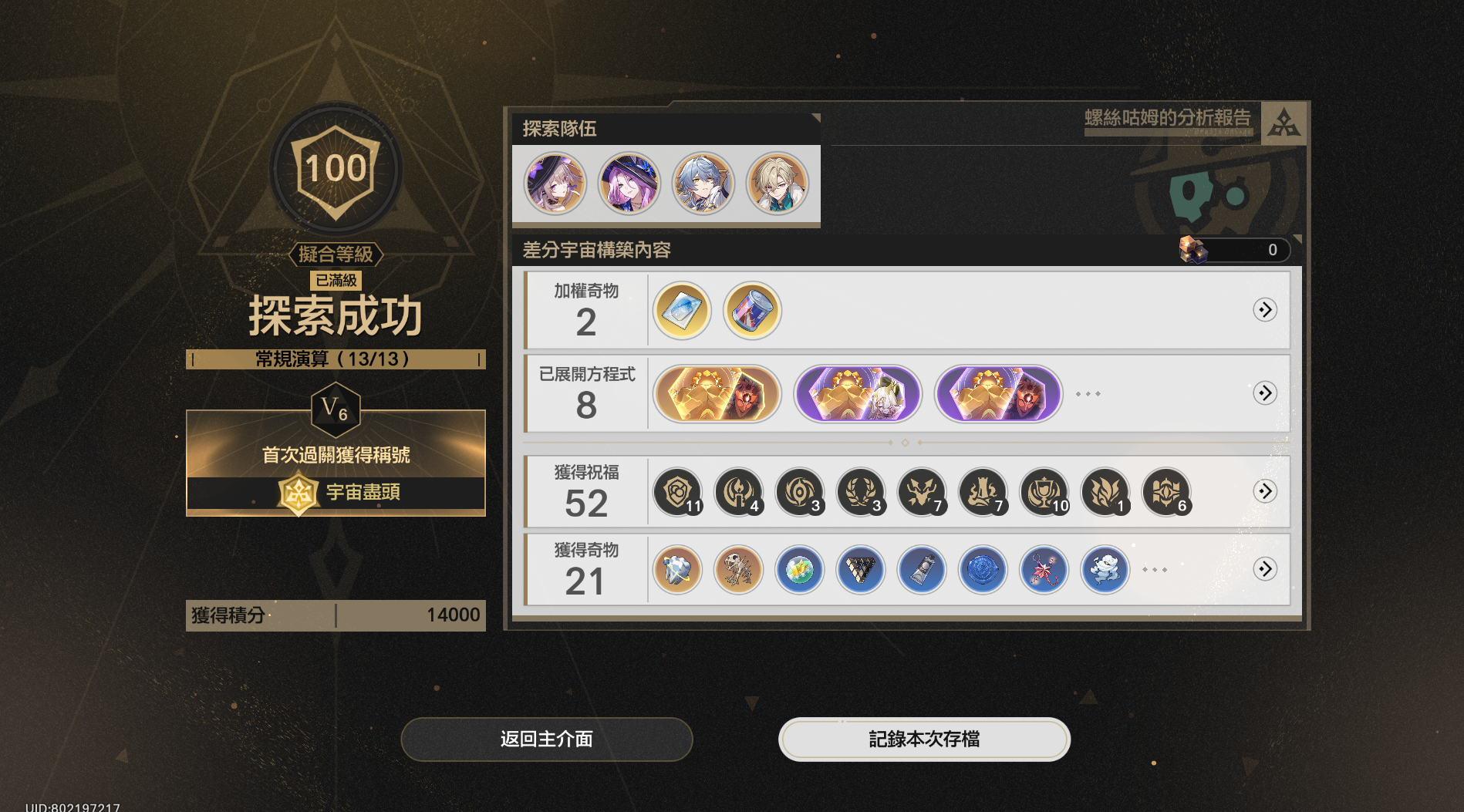Expand the 加權奇物 row details arrow
Image resolution: width=1464 pixels, height=812 pixels.
(1265, 310)
